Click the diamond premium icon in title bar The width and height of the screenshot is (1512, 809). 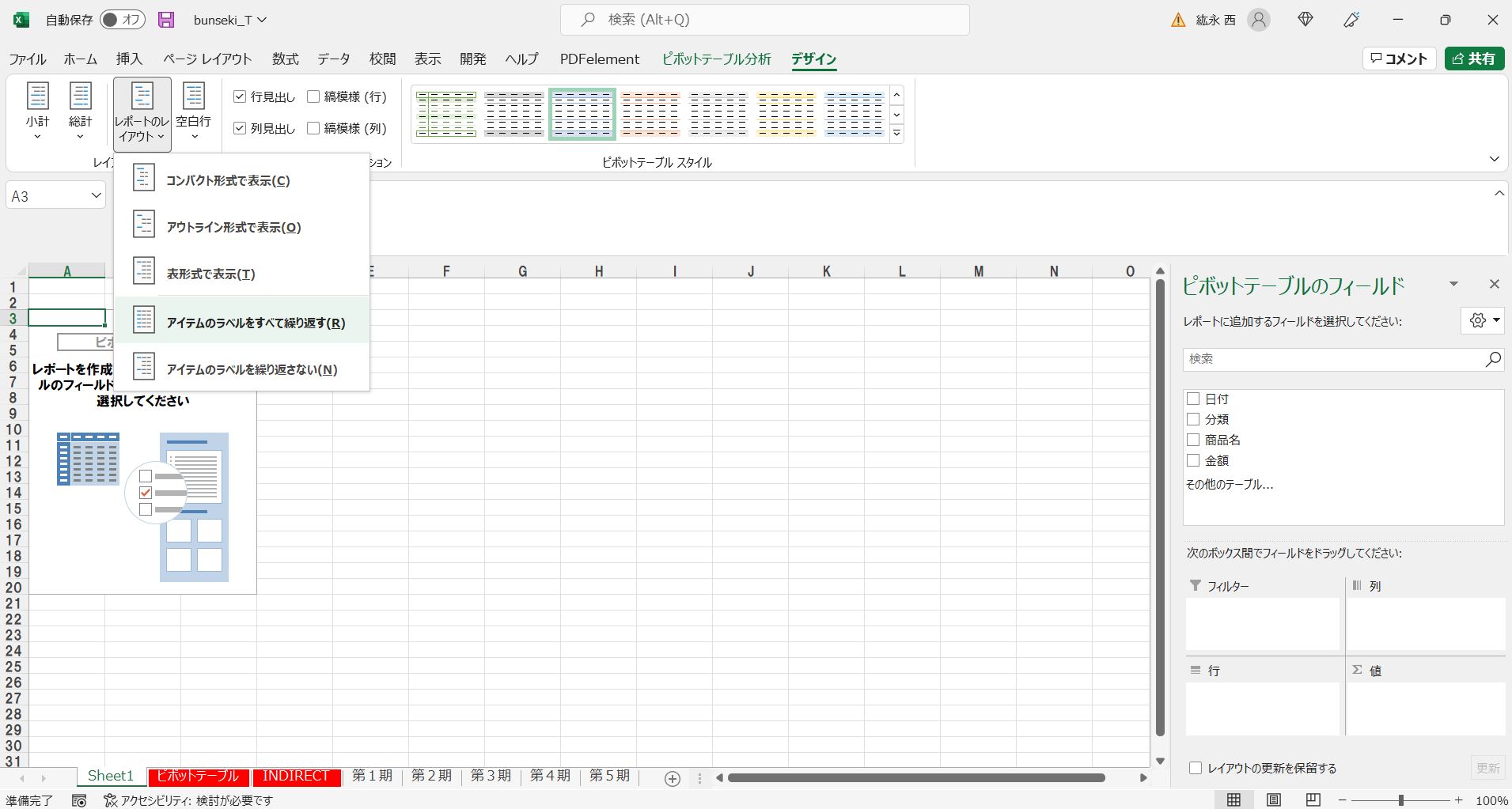(x=1305, y=20)
